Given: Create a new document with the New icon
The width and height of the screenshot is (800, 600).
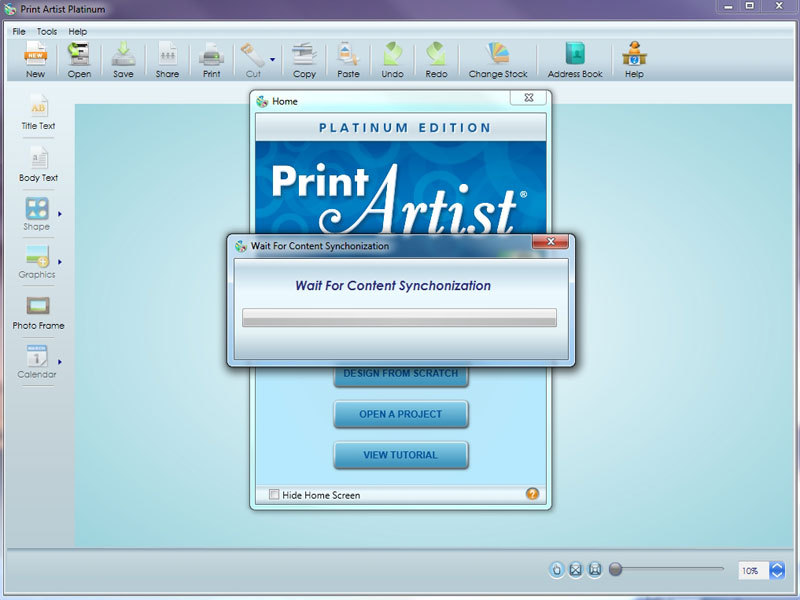Looking at the screenshot, I should (x=35, y=60).
